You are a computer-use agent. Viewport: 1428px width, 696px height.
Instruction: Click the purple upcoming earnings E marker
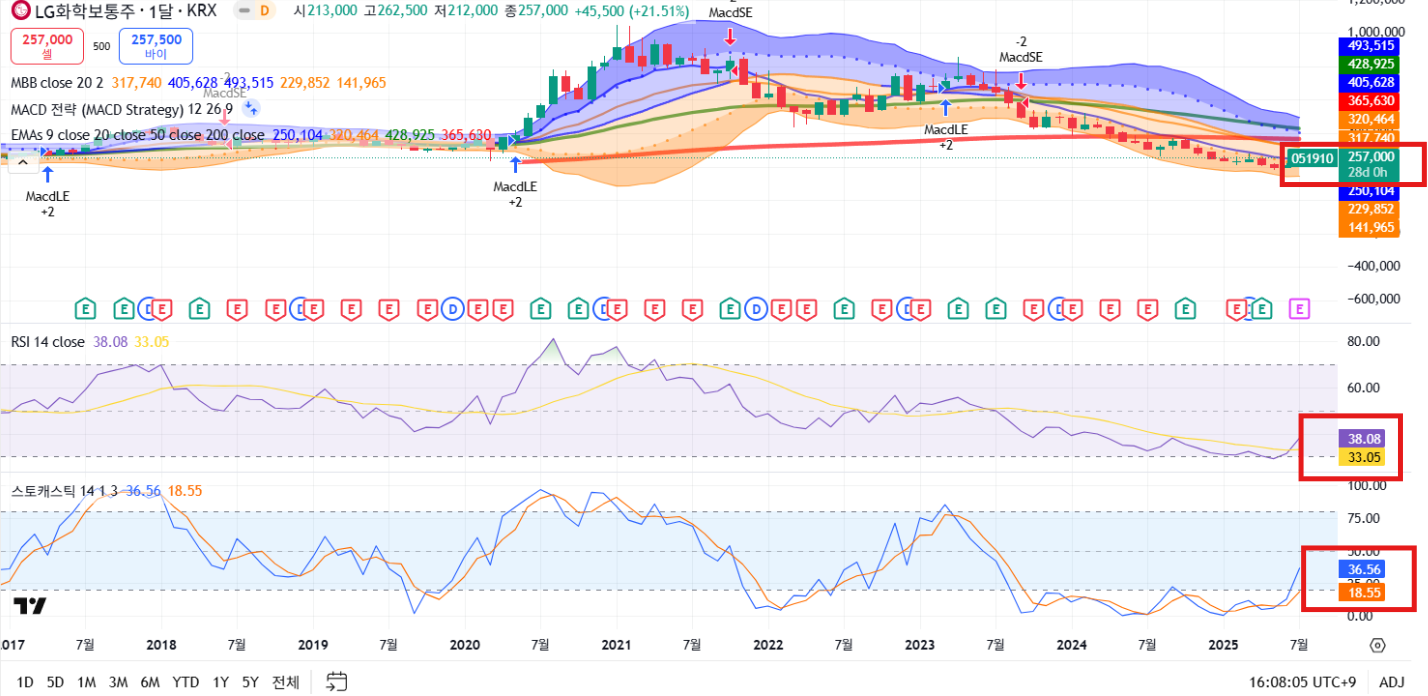pyautogui.click(x=1298, y=308)
